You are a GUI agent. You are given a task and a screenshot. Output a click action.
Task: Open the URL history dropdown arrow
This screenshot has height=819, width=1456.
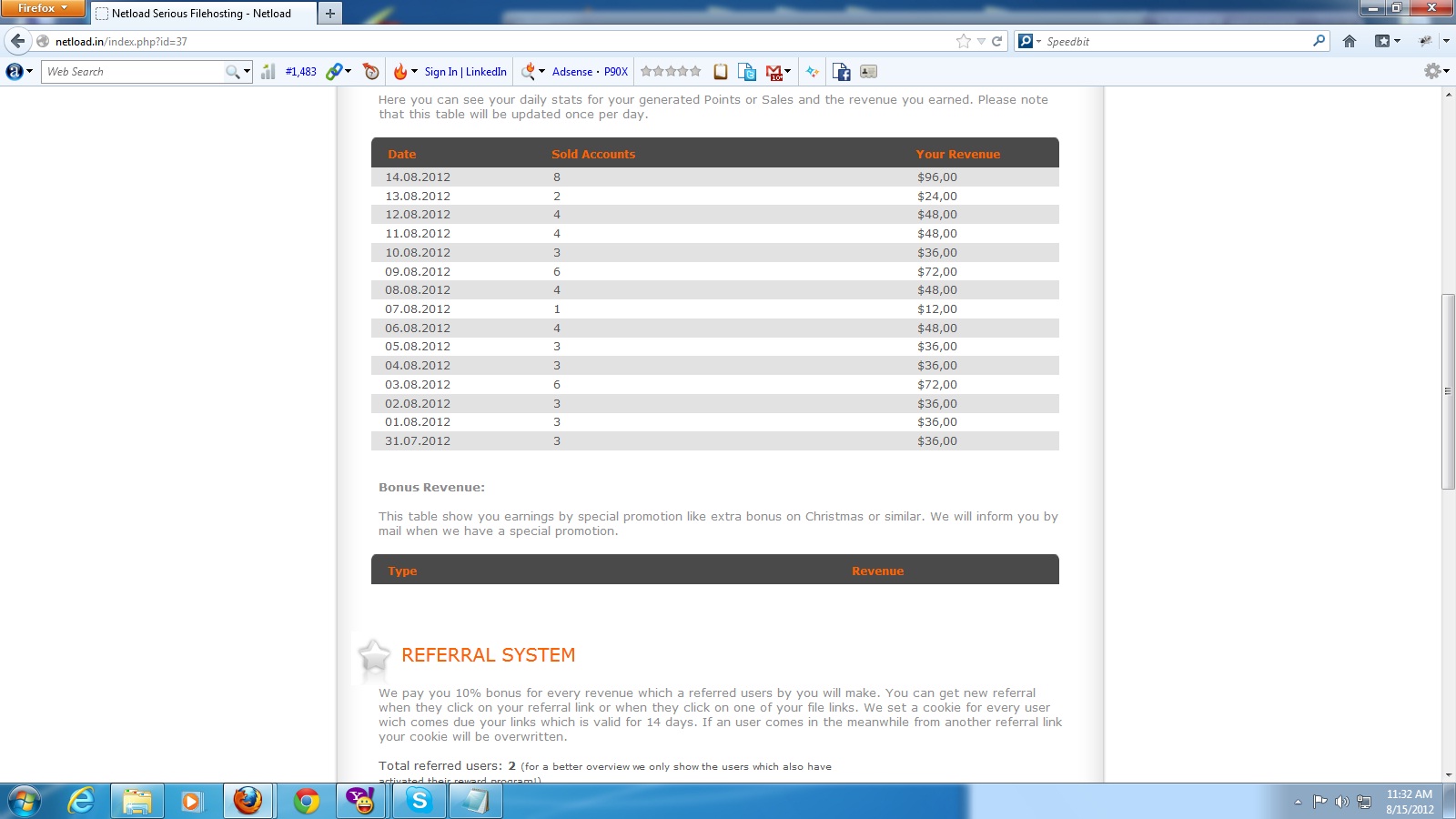point(981,41)
